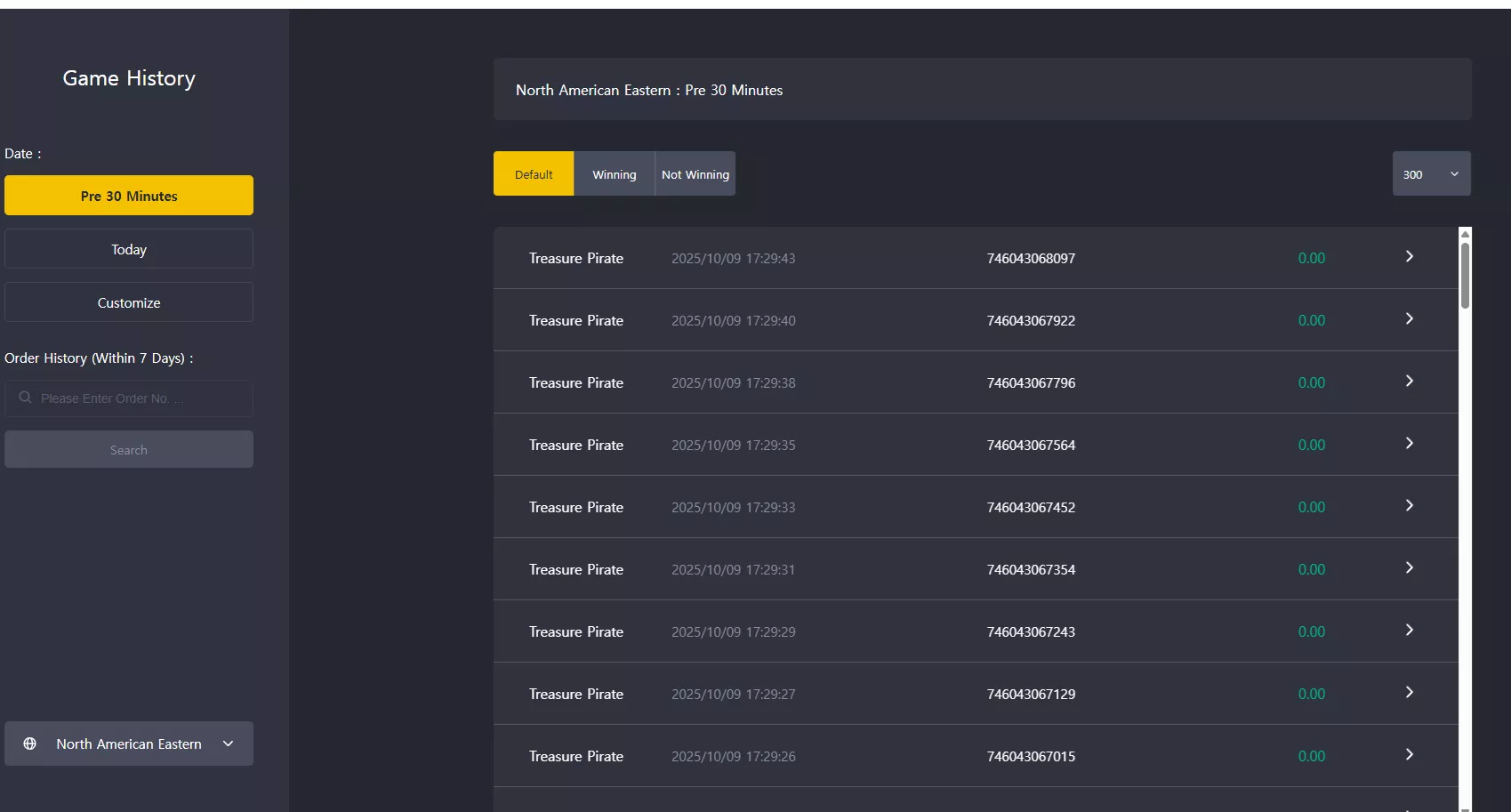Click the magnifier icon in order search field
The height and width of the screenshot is (812, 1511).
pyautogui.click(x=25, y=398)
